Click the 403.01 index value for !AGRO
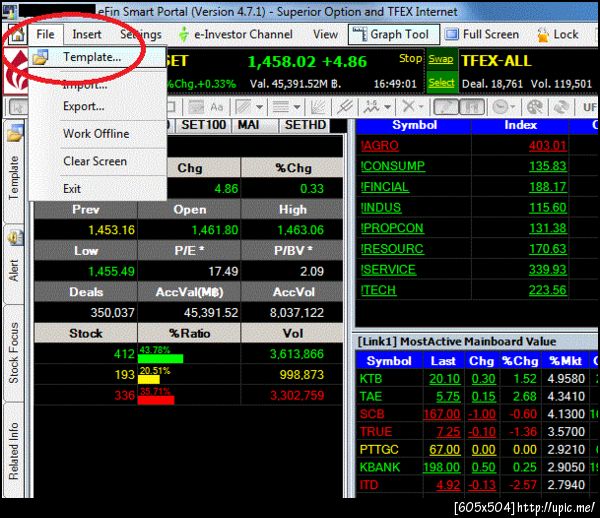The height and width of the screenshot is (518, 600). pos(548,145)
